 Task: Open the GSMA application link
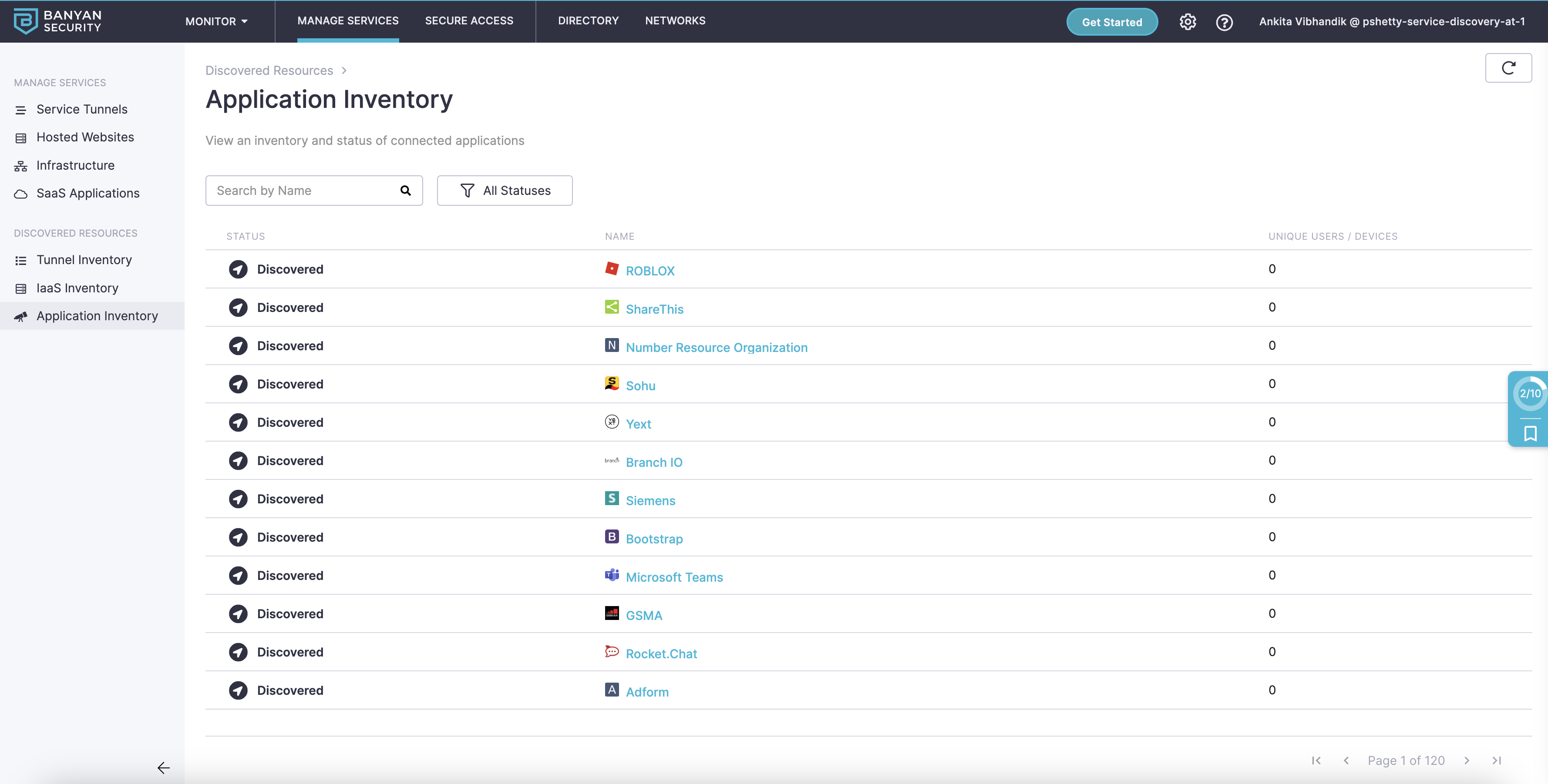643,615
